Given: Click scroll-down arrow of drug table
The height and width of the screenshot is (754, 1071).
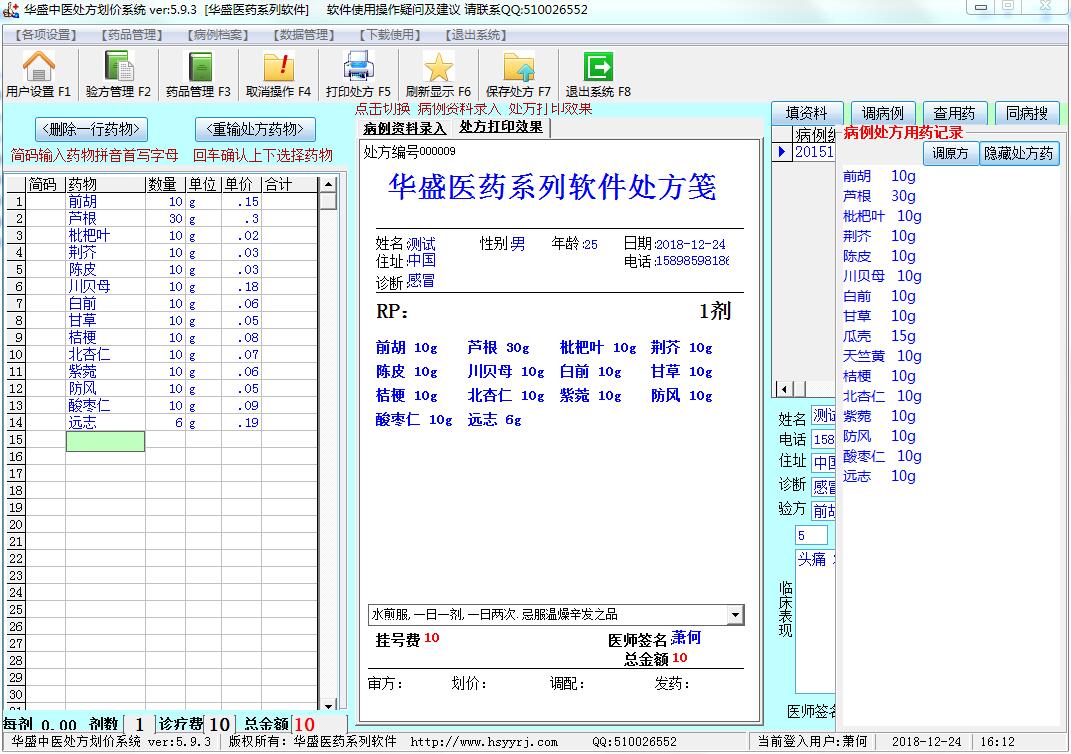Looking at the screenshot, I should point(329,706).
